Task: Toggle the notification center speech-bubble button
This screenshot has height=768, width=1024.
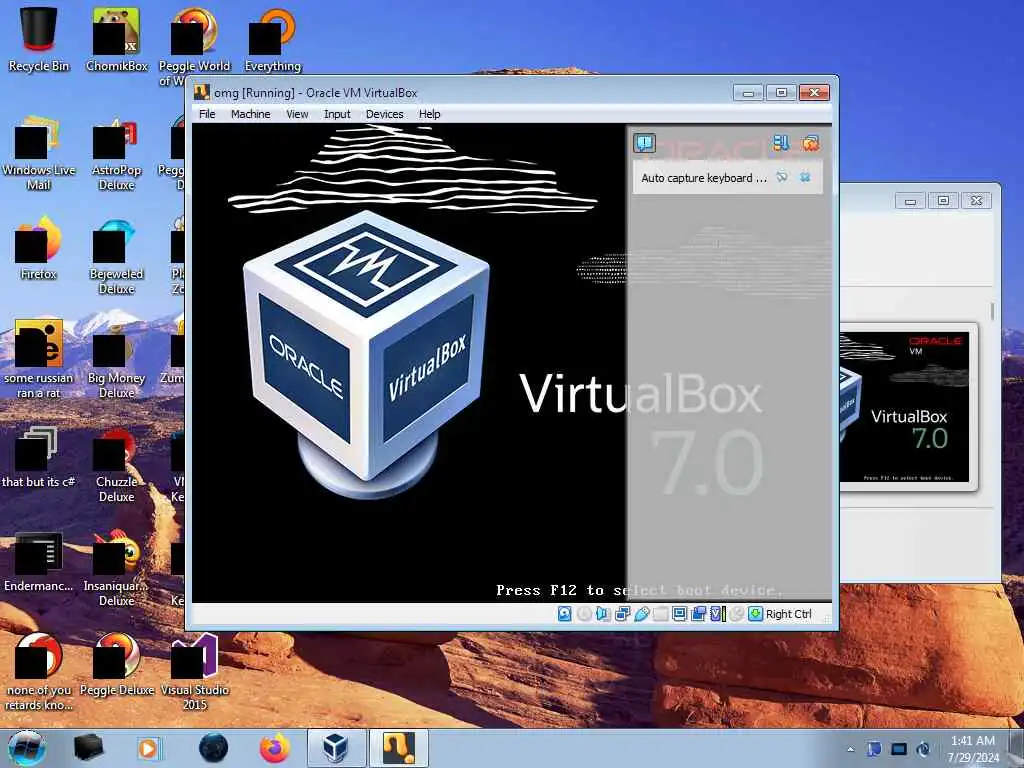Action: [645, 143]
